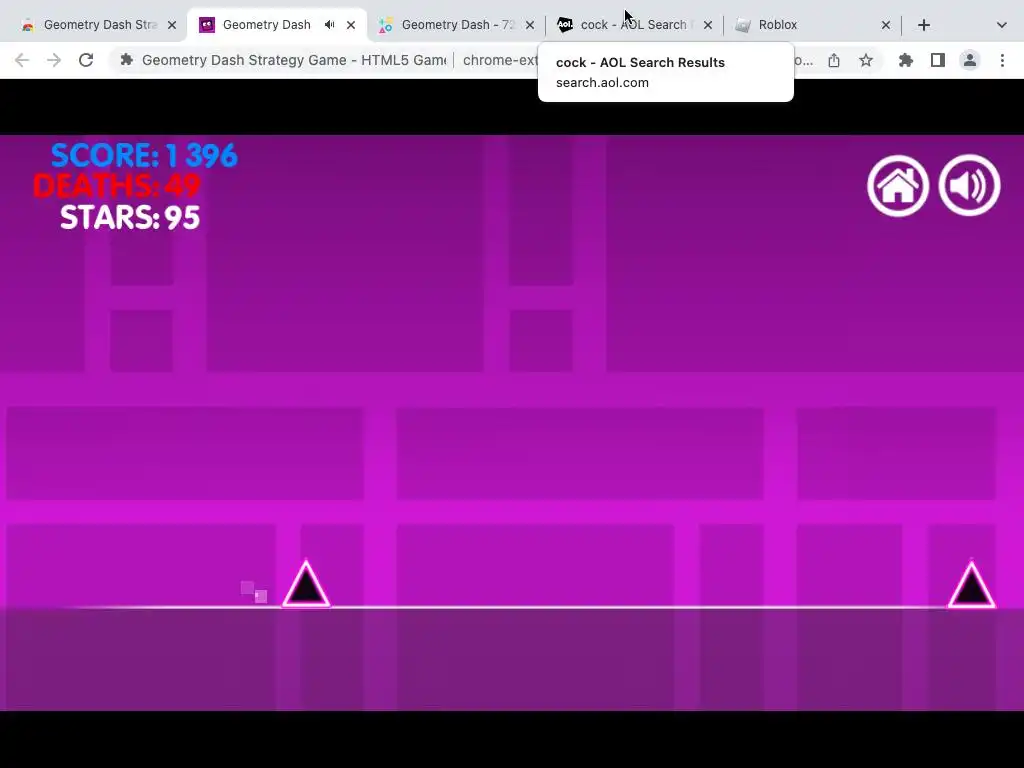Click the left spike obstacle in game

(306, 584)
